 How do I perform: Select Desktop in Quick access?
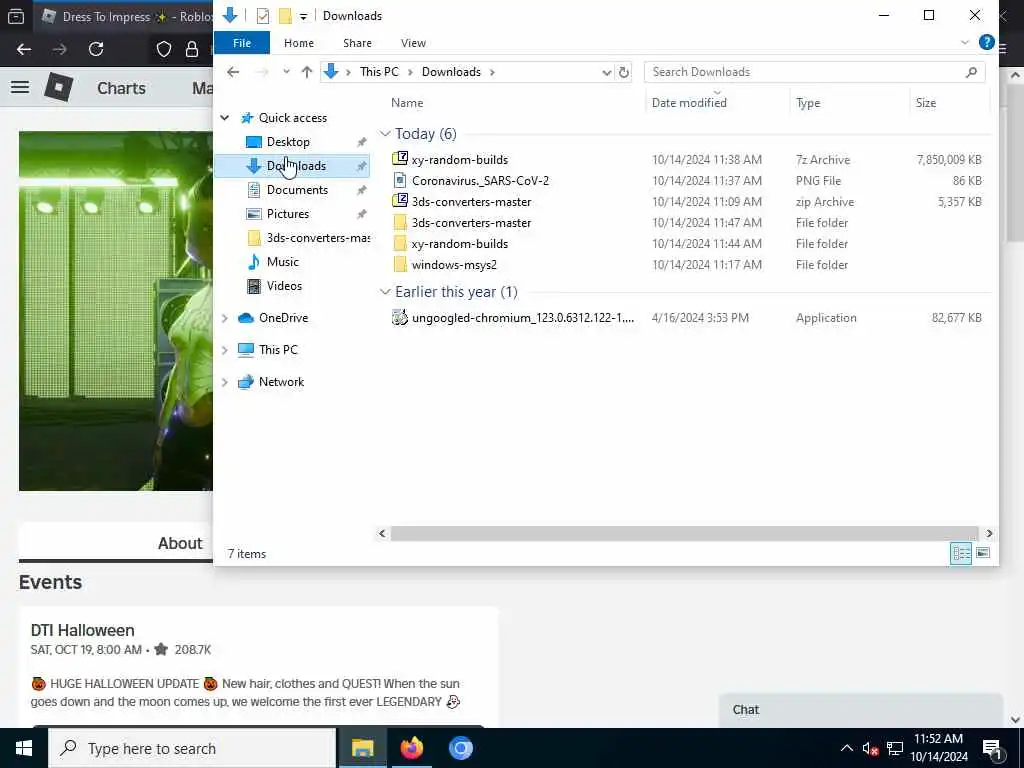288,142
